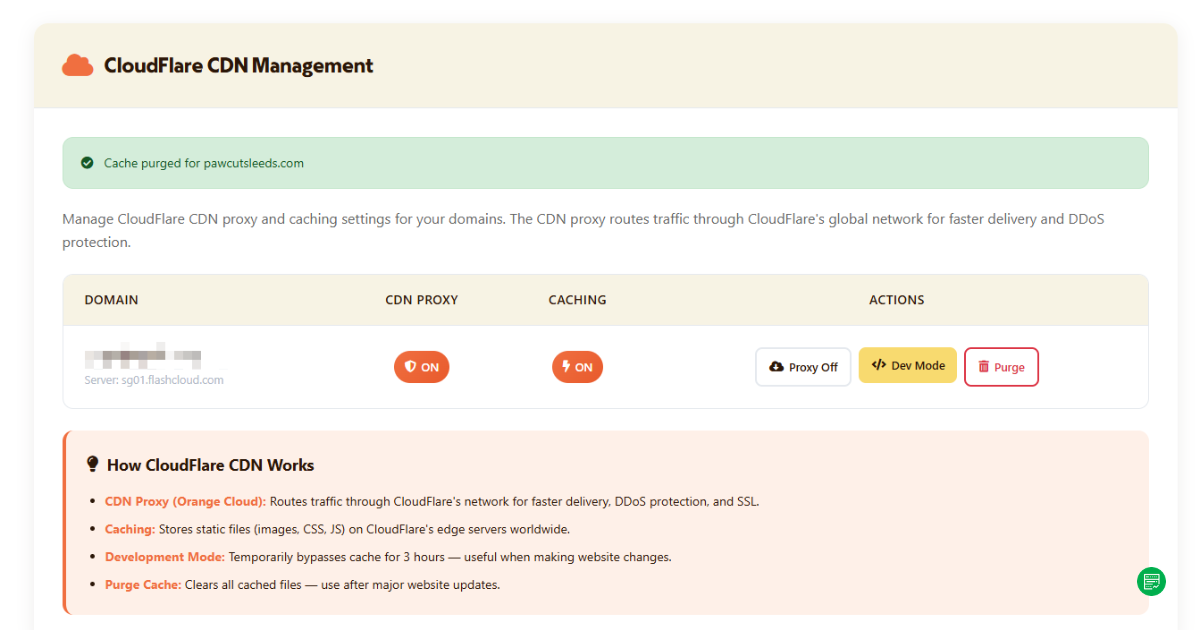Click the "How CloudFlare CDN Works" heading
This screenshot has height=630, width=1200.
[x=211, y=465]
